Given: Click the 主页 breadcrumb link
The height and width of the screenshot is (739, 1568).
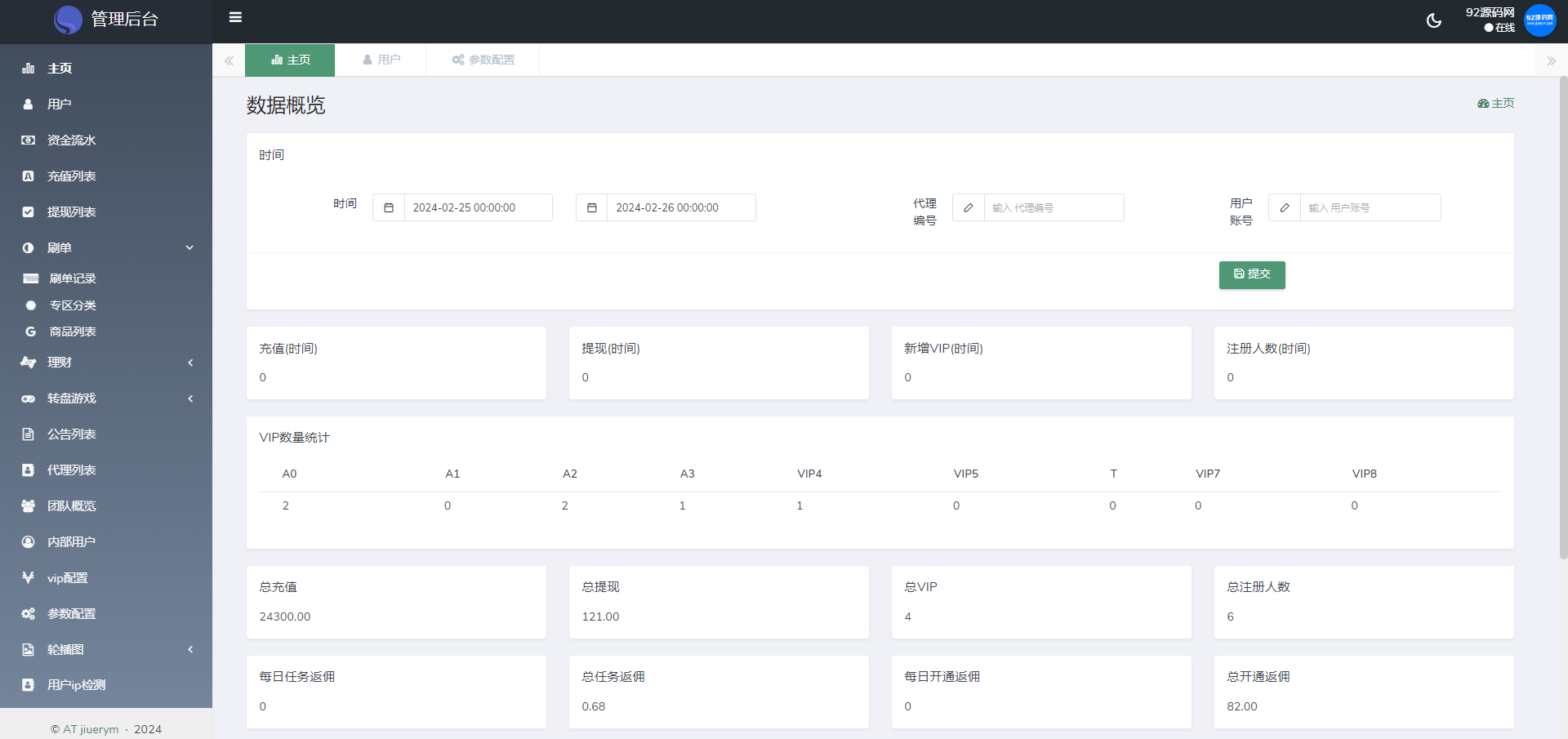Looking at the screenshot, I should 1496,103.
